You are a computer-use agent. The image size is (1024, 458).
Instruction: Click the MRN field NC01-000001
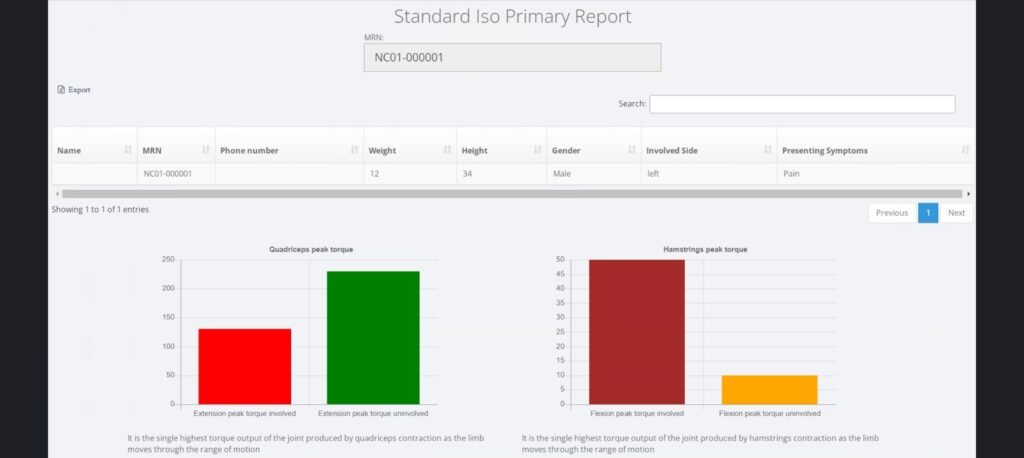pos(512,57)
